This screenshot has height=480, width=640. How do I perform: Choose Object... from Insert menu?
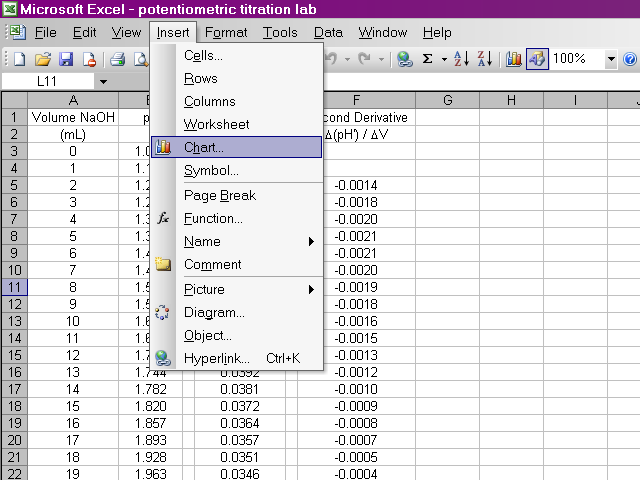point(236,336)
